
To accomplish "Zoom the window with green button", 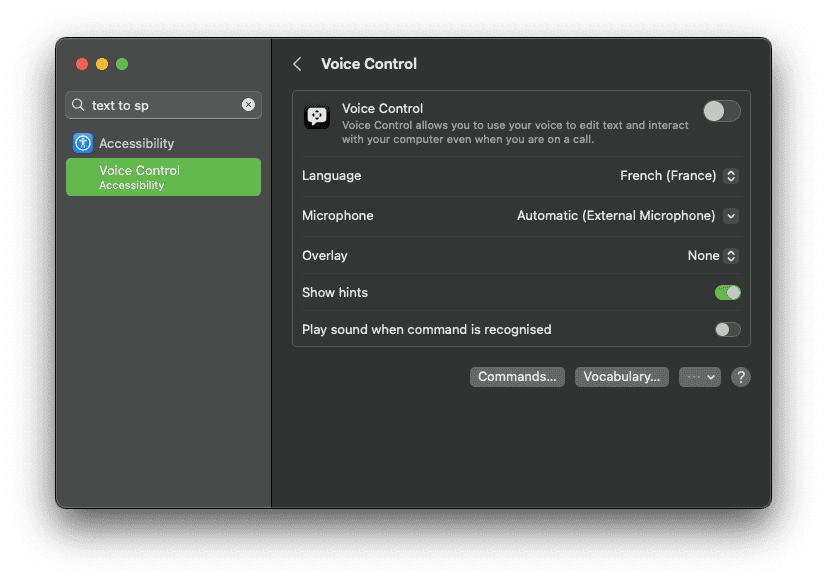I will (x=122, y=64).
